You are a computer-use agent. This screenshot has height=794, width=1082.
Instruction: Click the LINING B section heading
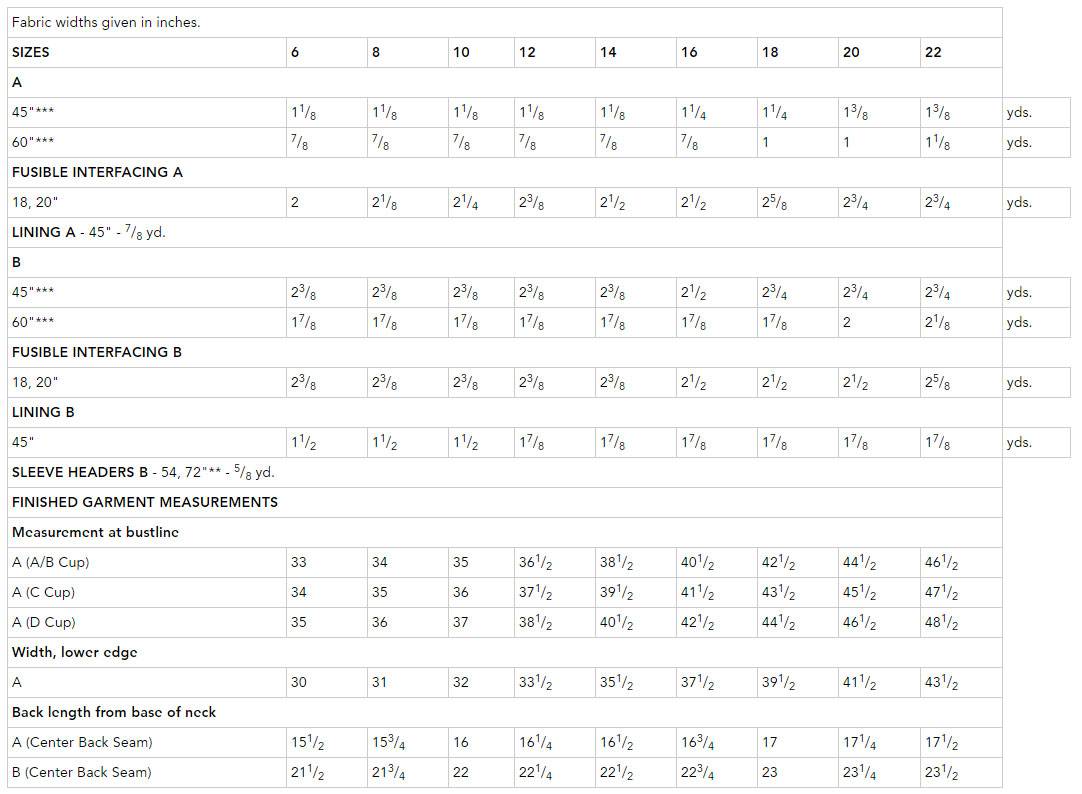pos(43,413)
